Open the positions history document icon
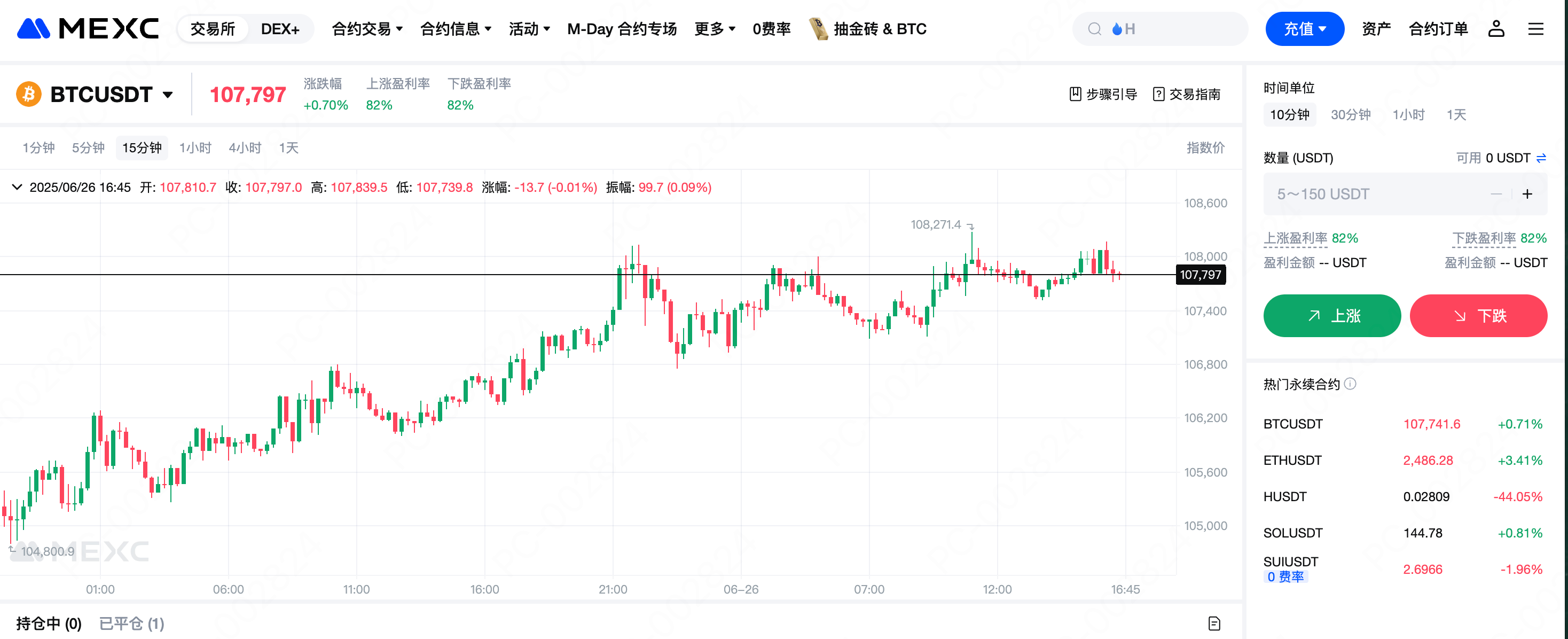 point(1214,623)
